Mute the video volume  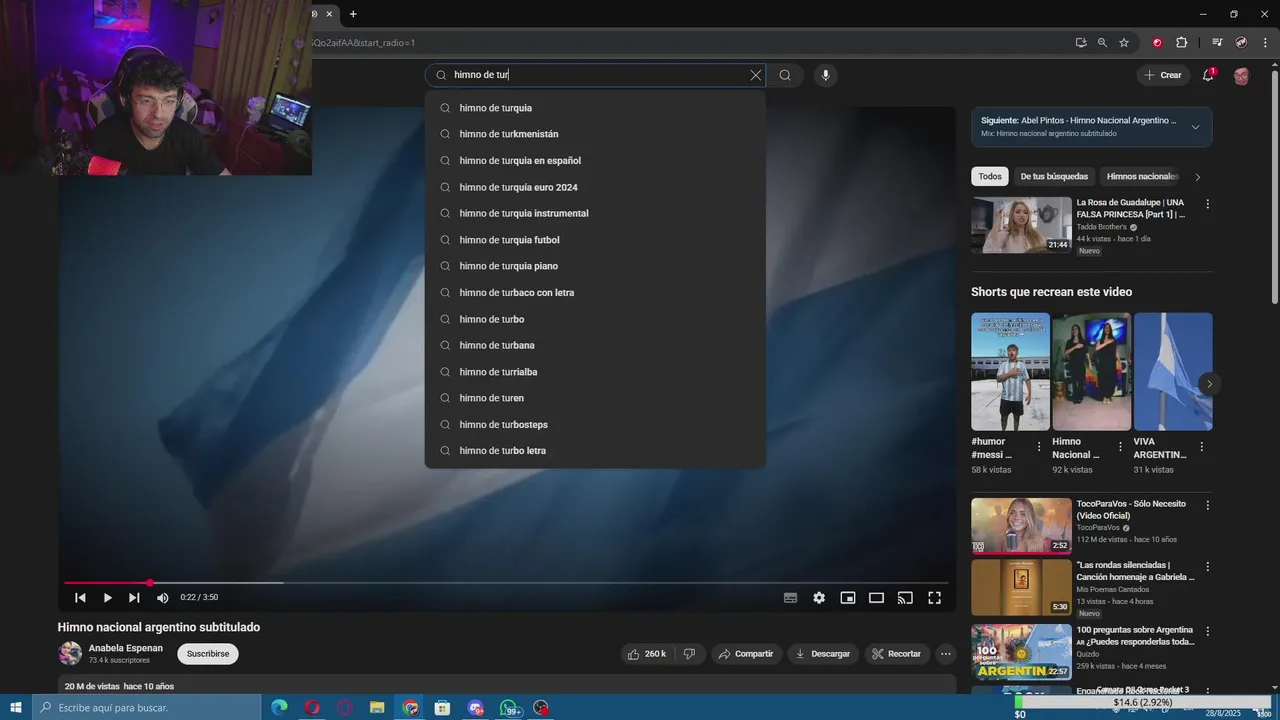(x=163, y=598)
